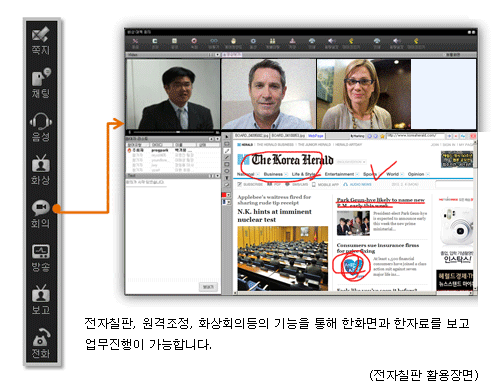Start 음성 voice call via headset icon

point(41,127)
